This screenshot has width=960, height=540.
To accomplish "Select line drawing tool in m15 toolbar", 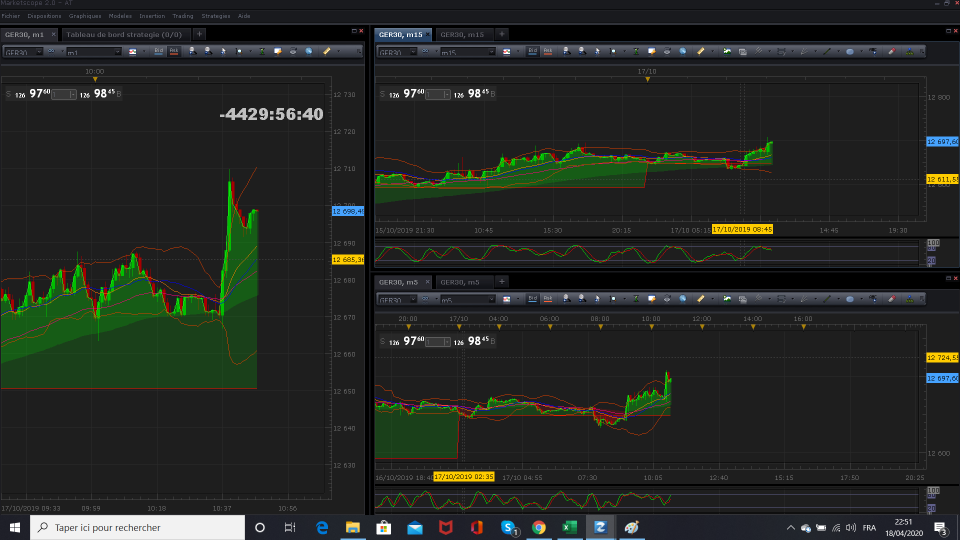I will pos(827,51).
